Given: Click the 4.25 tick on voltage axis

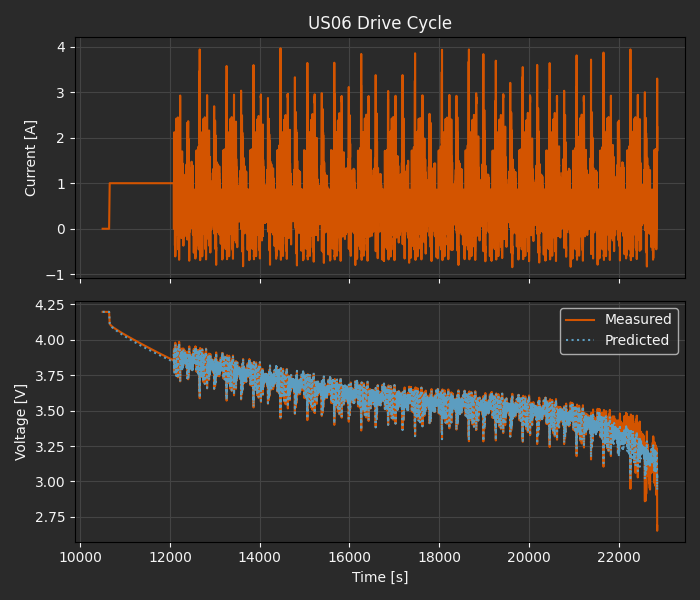Looking at the screenshot, I should (x=49, y=305).
